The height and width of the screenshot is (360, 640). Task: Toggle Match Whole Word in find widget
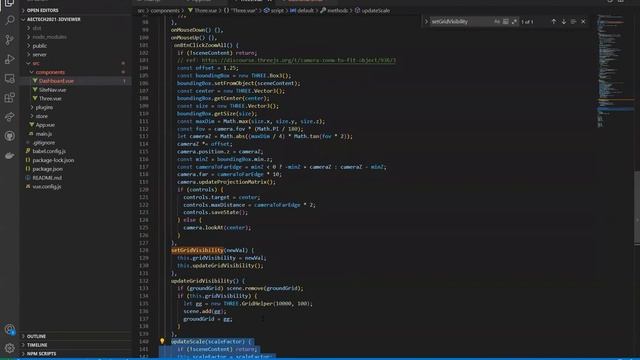pos(506,22)
